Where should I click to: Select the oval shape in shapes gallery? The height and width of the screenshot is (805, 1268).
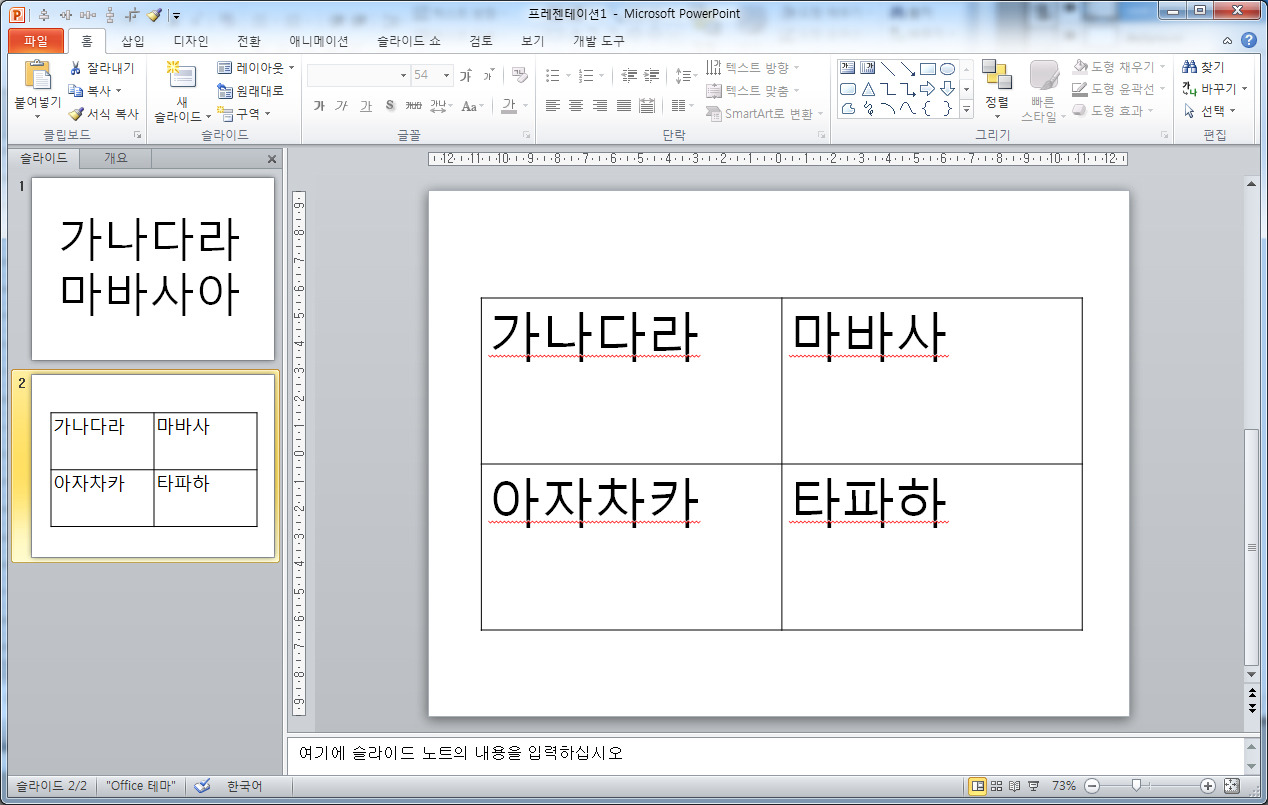pos(947,69)
